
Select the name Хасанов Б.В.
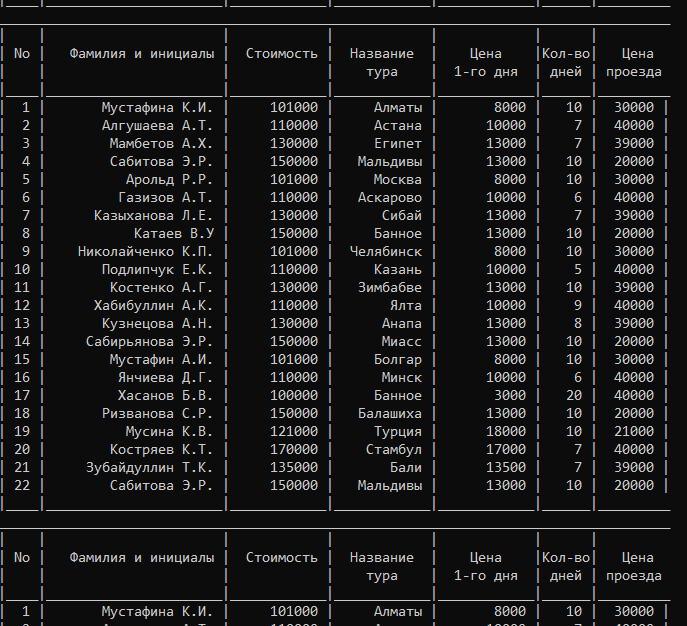point(165,396)
